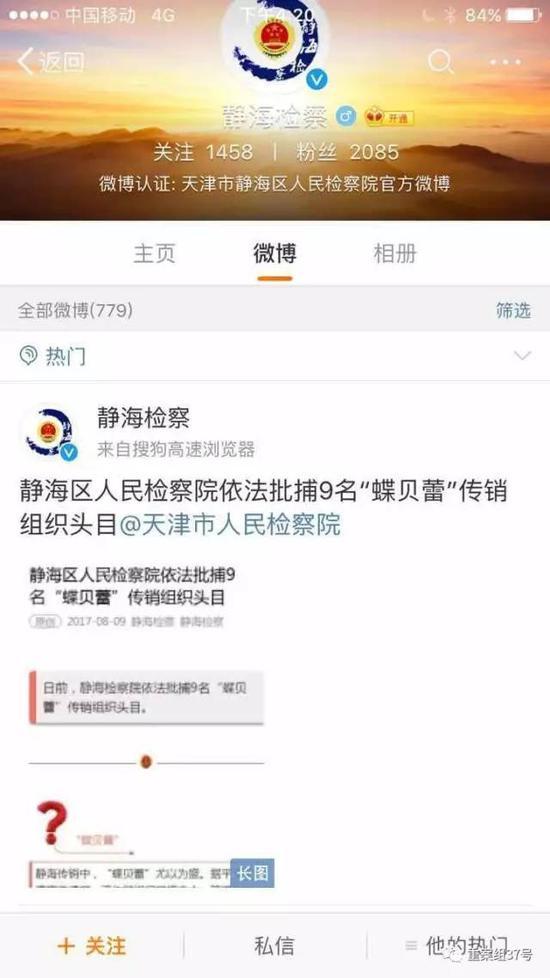Expand the 热门 section chevron
This screenshot has width=550, height=978.
click(x=522, y=356)
